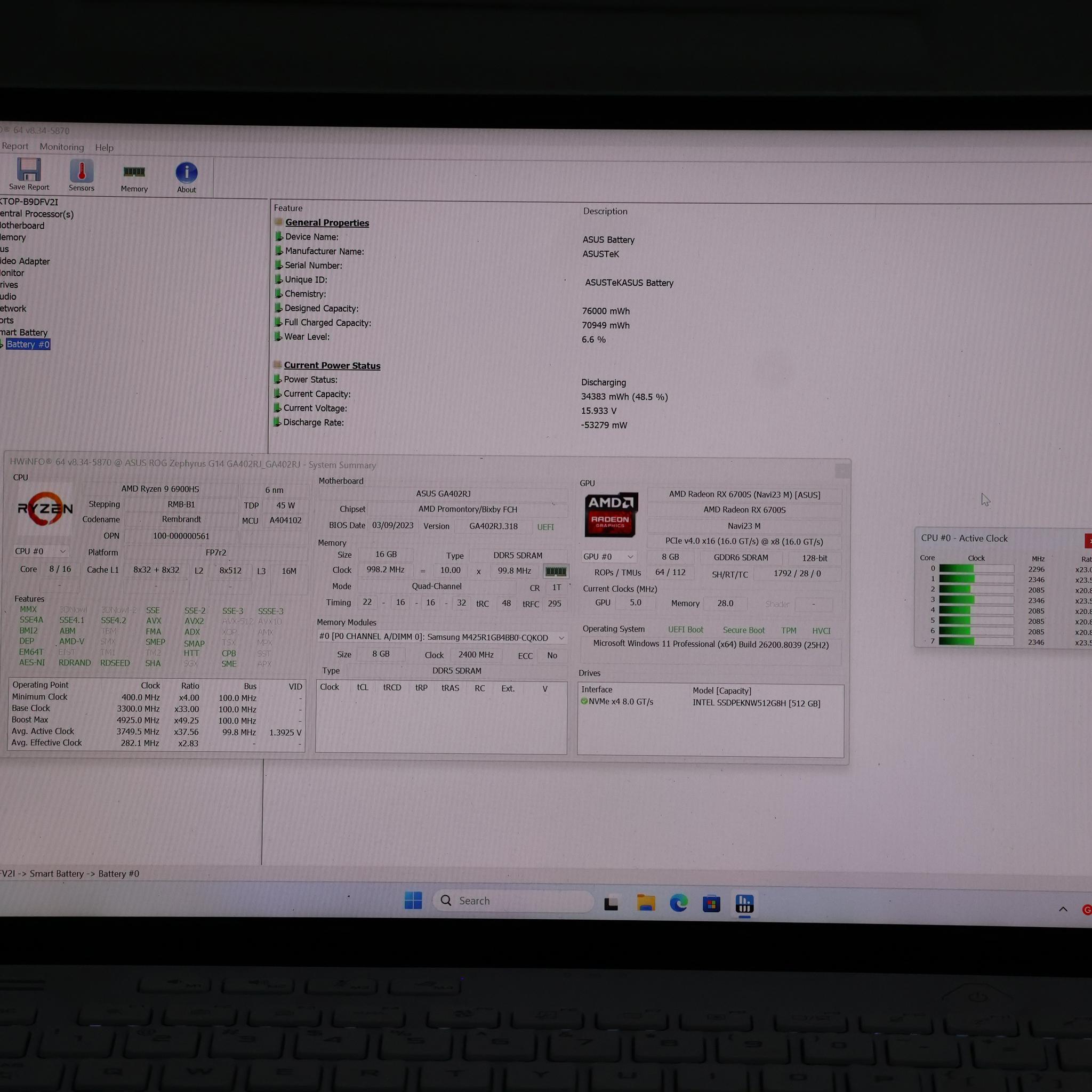Screen dimensions: 1092x1092
Task: Click the Description column header
Action: (605, 211)
